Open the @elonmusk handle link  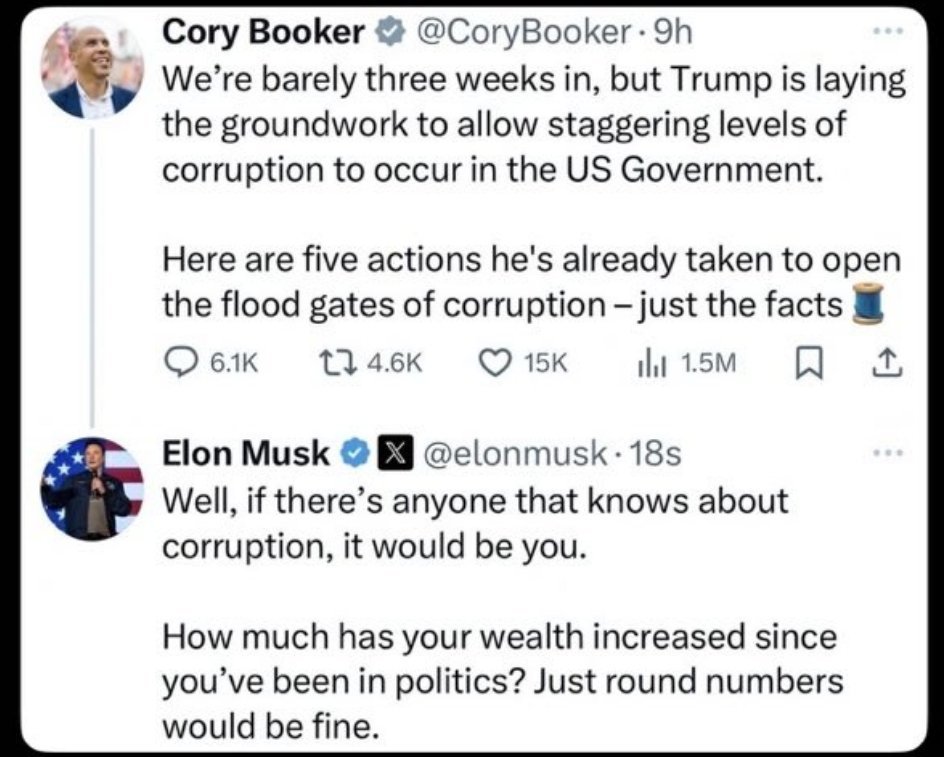pyautogui.click(x=515, y=454)
